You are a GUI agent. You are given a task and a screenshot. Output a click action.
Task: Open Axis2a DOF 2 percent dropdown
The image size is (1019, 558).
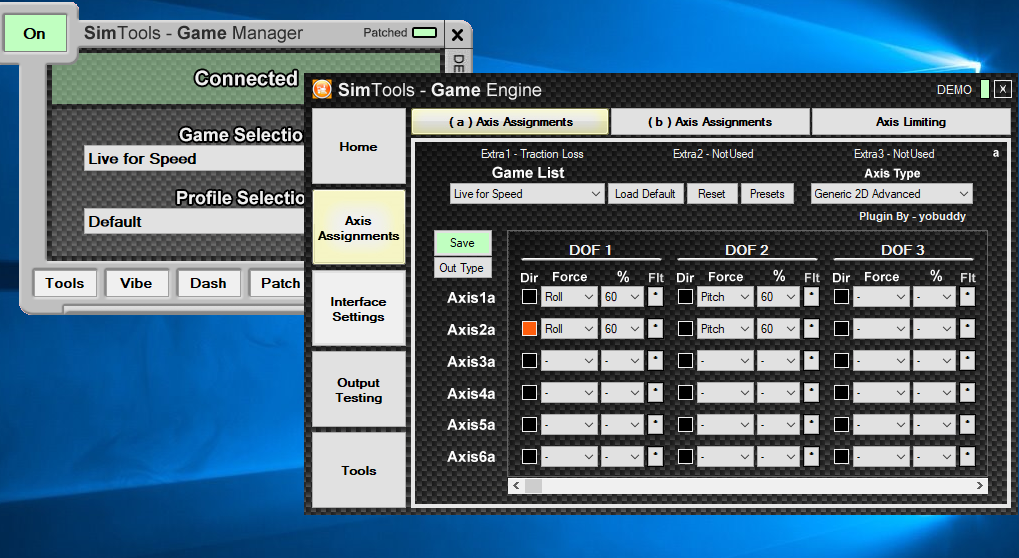click(x=779, y=329)
